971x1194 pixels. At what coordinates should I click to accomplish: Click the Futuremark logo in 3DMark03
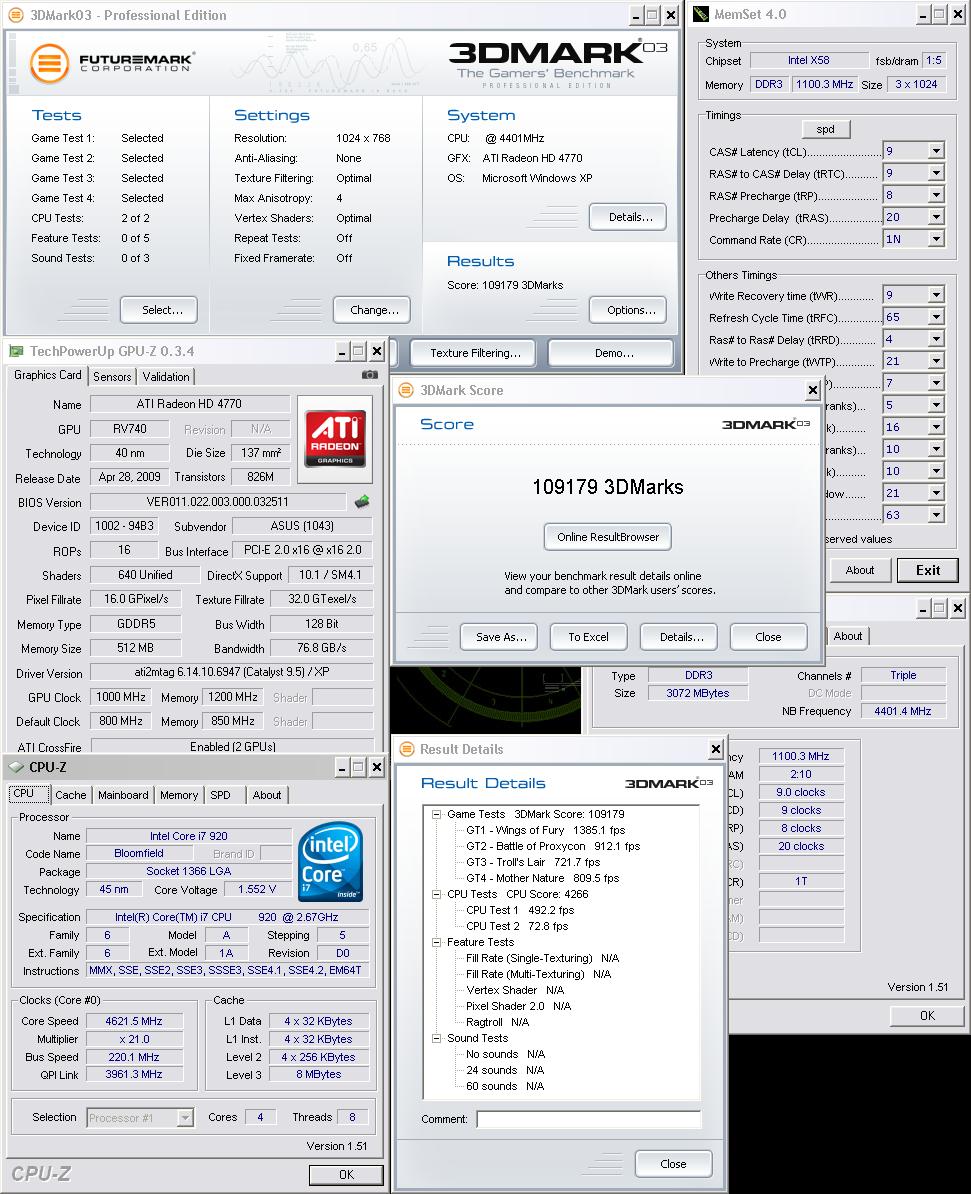112,62
